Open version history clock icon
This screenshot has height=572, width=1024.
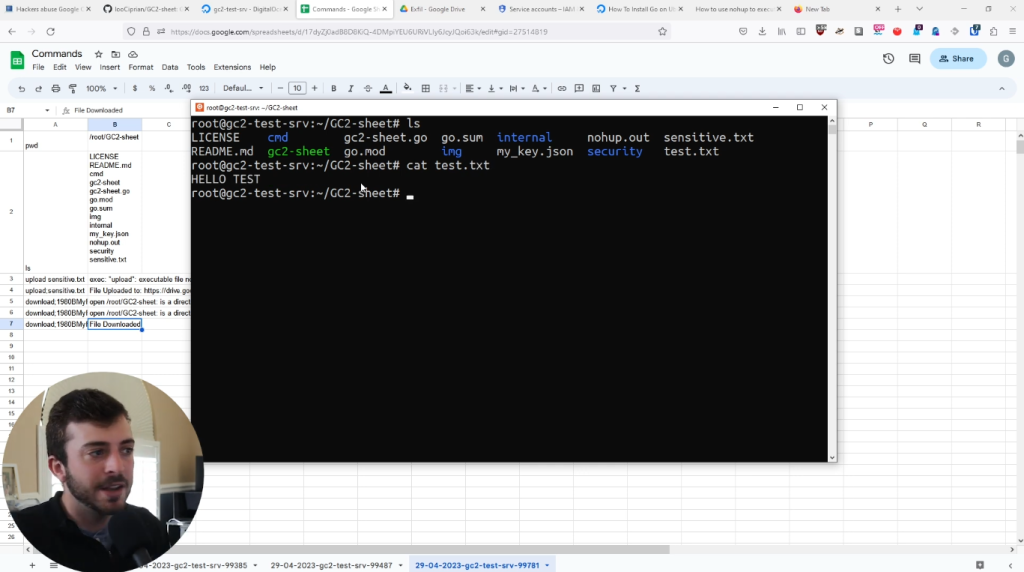(888, 59)
